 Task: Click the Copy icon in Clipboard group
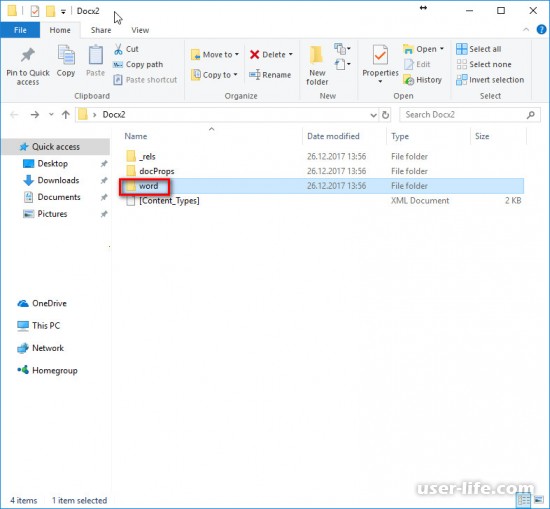coord(66,55)
